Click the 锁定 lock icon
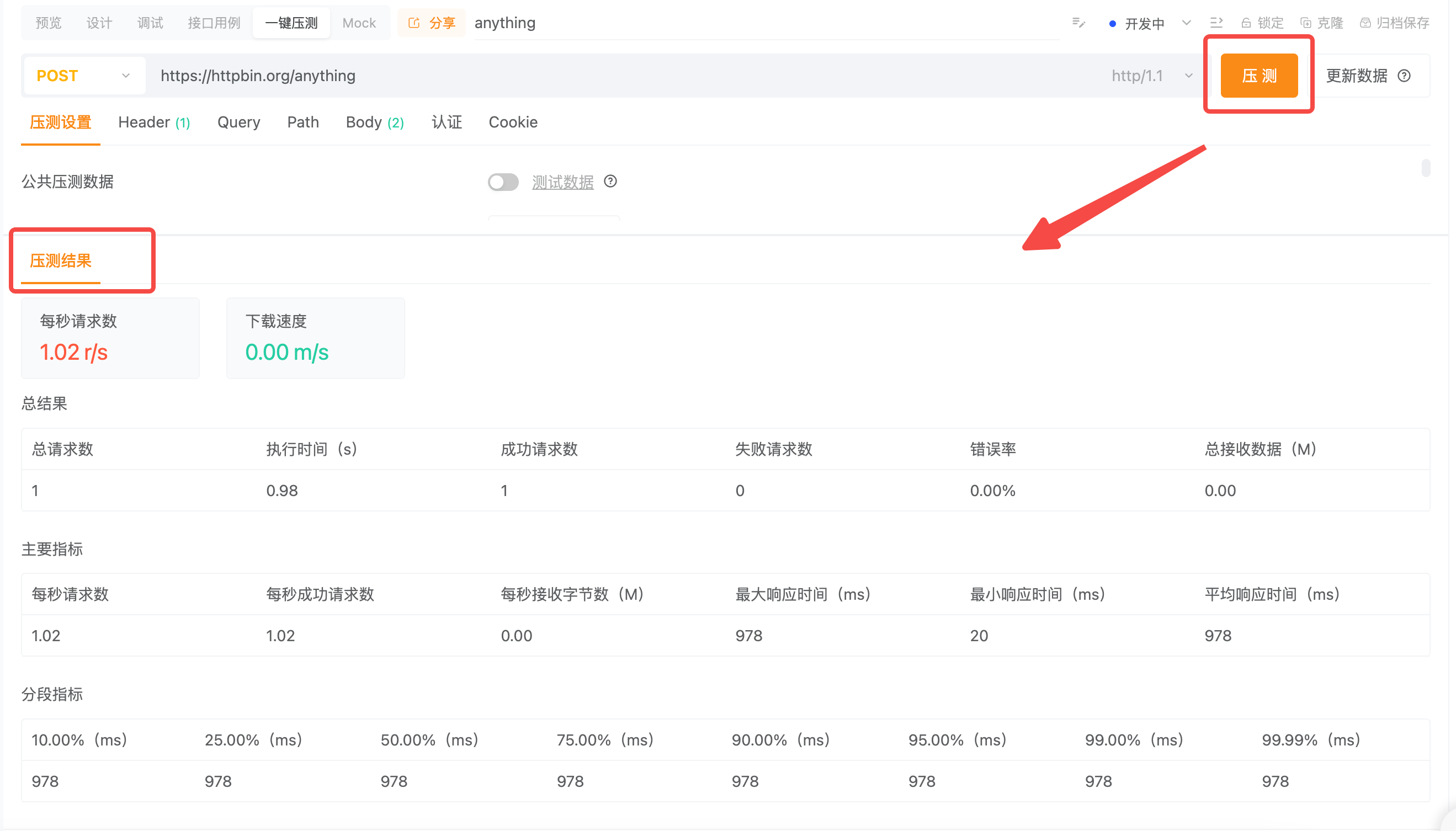 pyautogui.click(x=1246, y=23)
